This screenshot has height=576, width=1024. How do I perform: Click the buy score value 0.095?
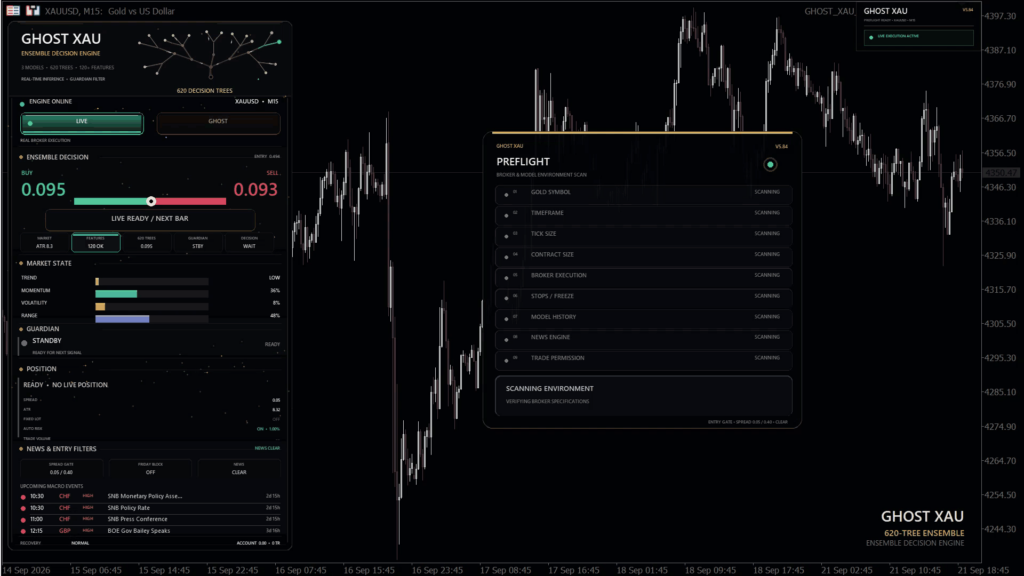click(x=43, y=190)
